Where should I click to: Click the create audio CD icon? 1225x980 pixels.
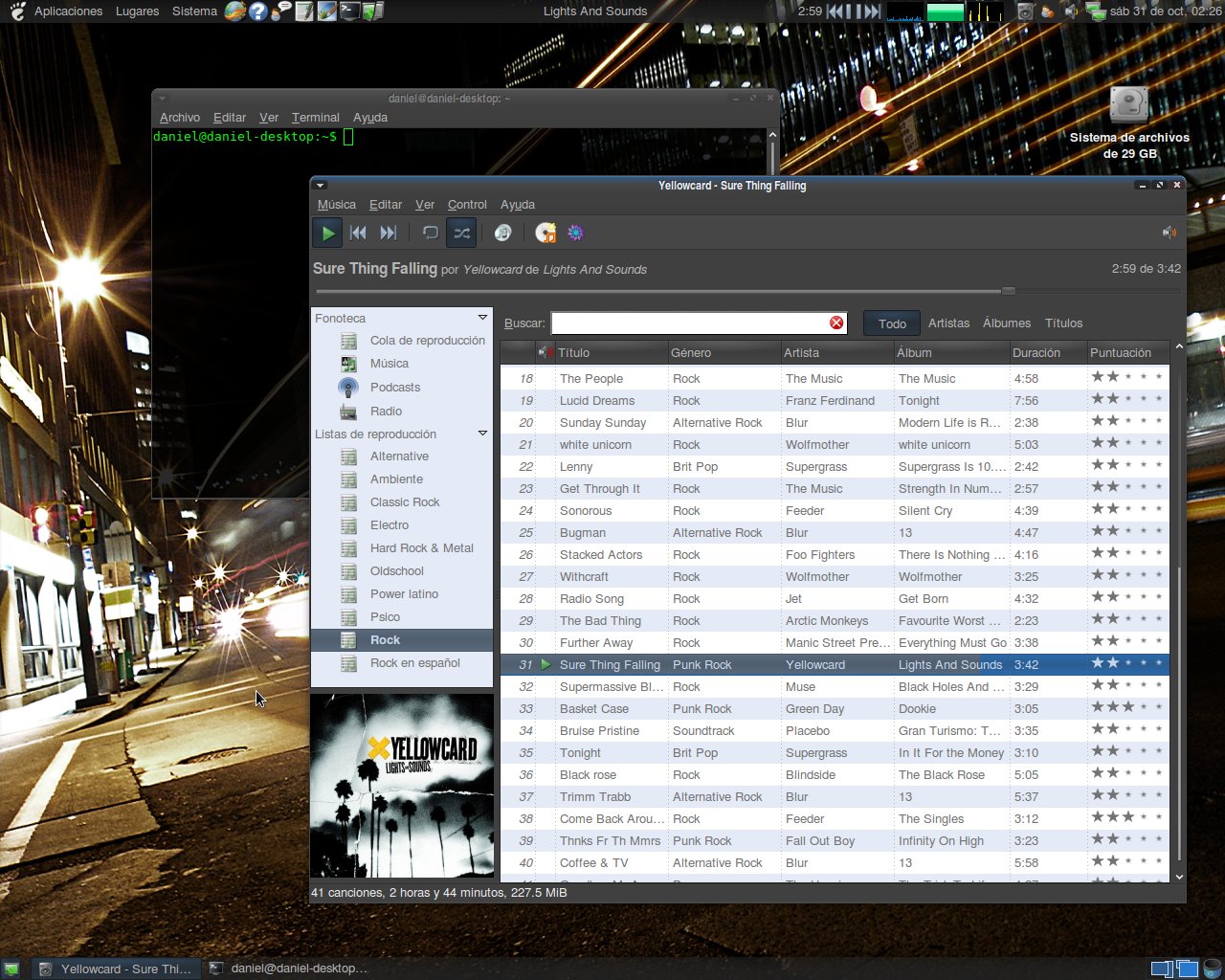pyautogui.click(x=546, y=233)
